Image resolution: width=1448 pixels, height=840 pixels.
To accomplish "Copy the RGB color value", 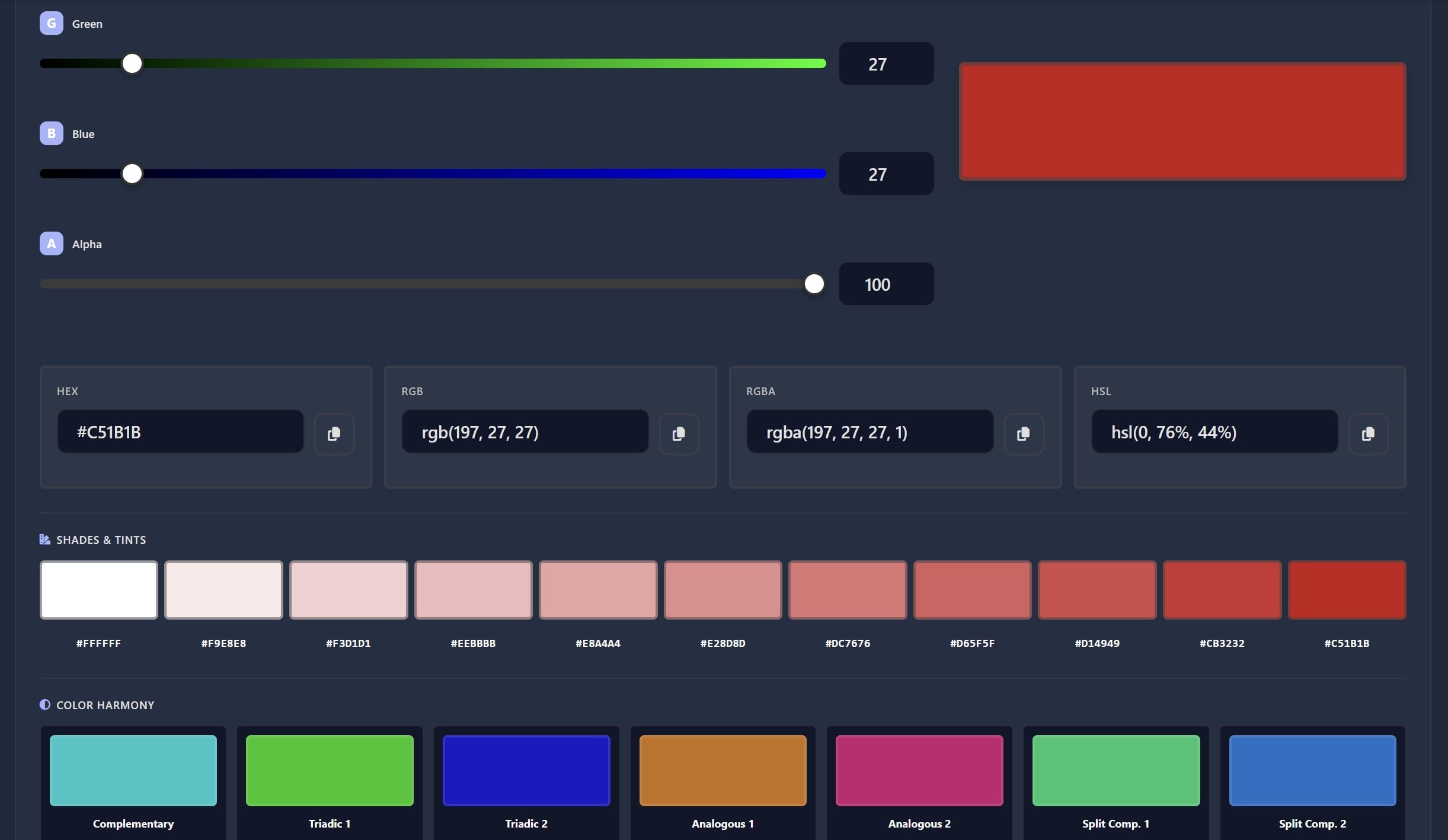I will [x=678, y=433].
